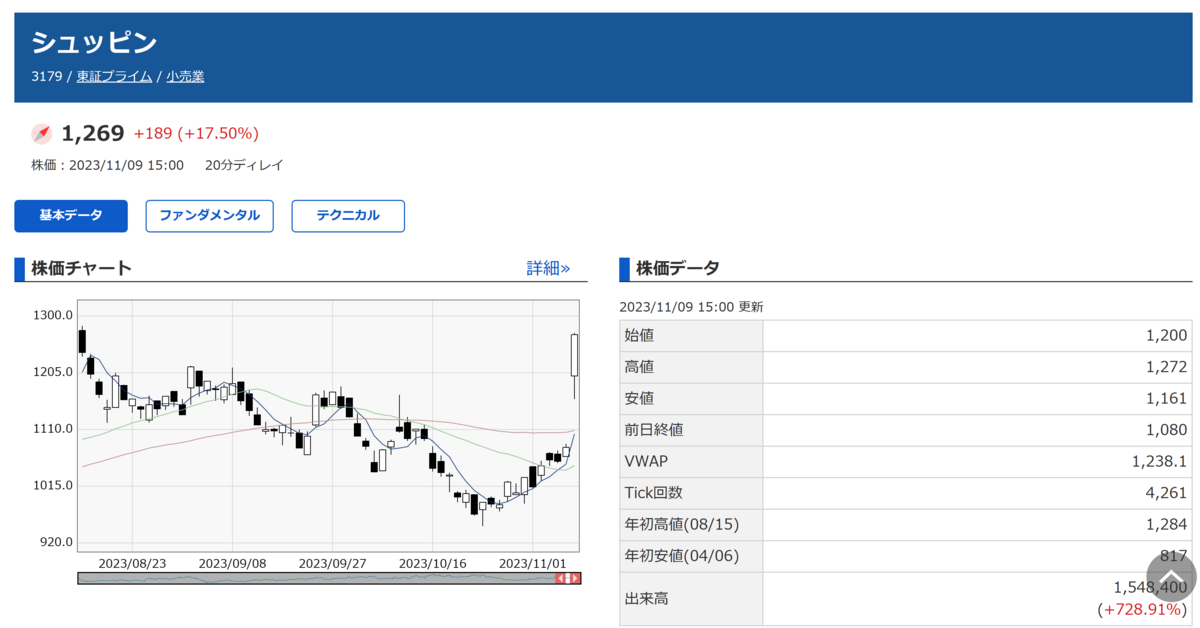Click the シュッピン company title
The image size is (1200, 628).
tap(94, 42)
